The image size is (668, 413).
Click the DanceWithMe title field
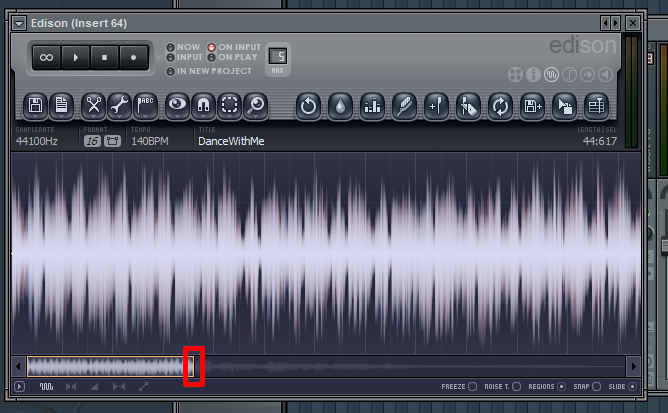[231, 141]
